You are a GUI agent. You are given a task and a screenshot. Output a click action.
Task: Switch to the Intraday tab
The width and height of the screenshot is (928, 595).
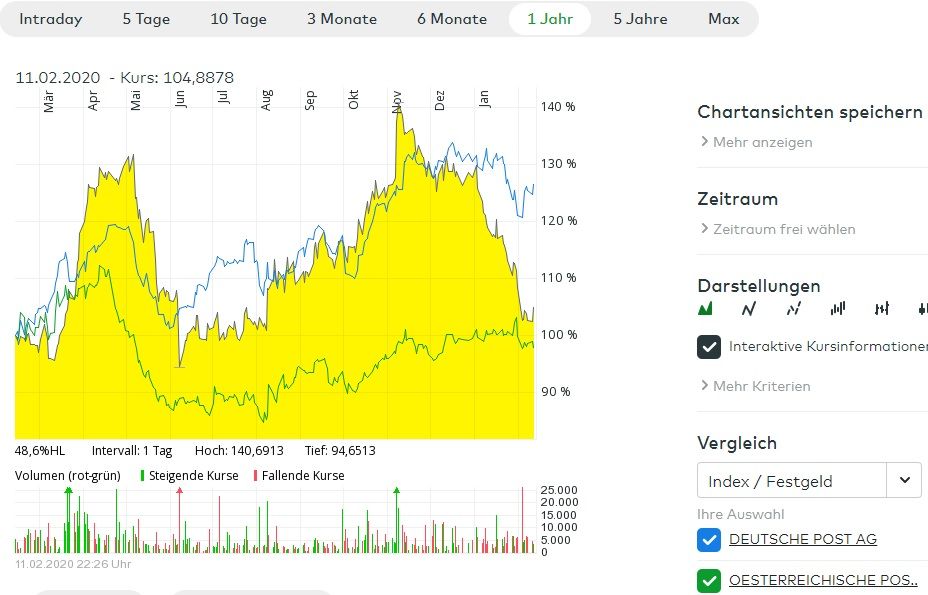pos(51,19)
